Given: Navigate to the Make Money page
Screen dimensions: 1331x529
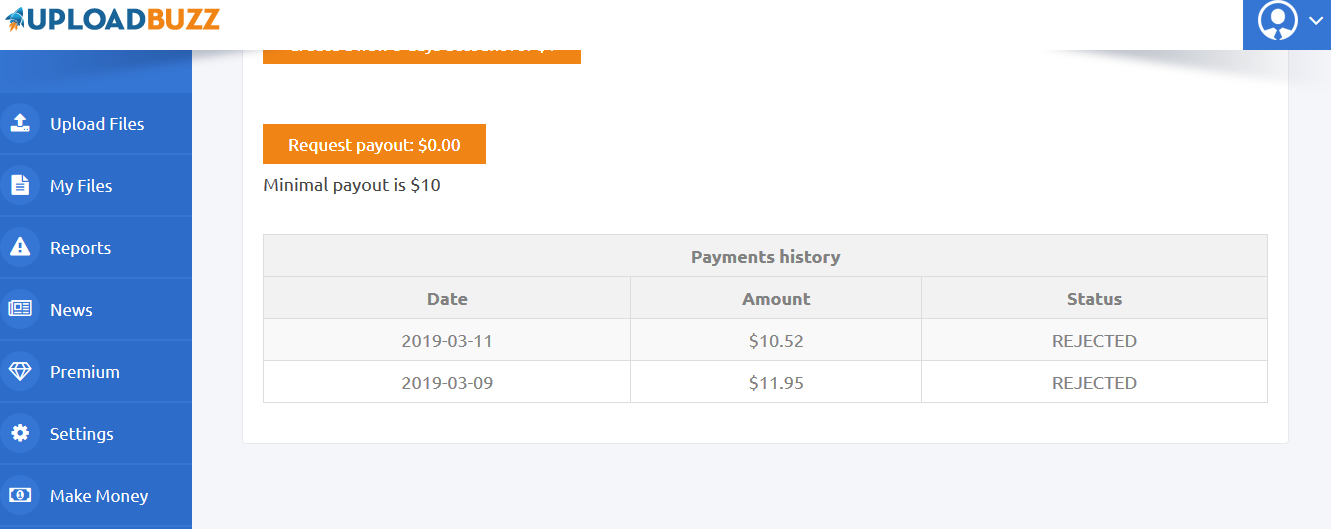Looking at the screenshot, I should coord(96,496).
